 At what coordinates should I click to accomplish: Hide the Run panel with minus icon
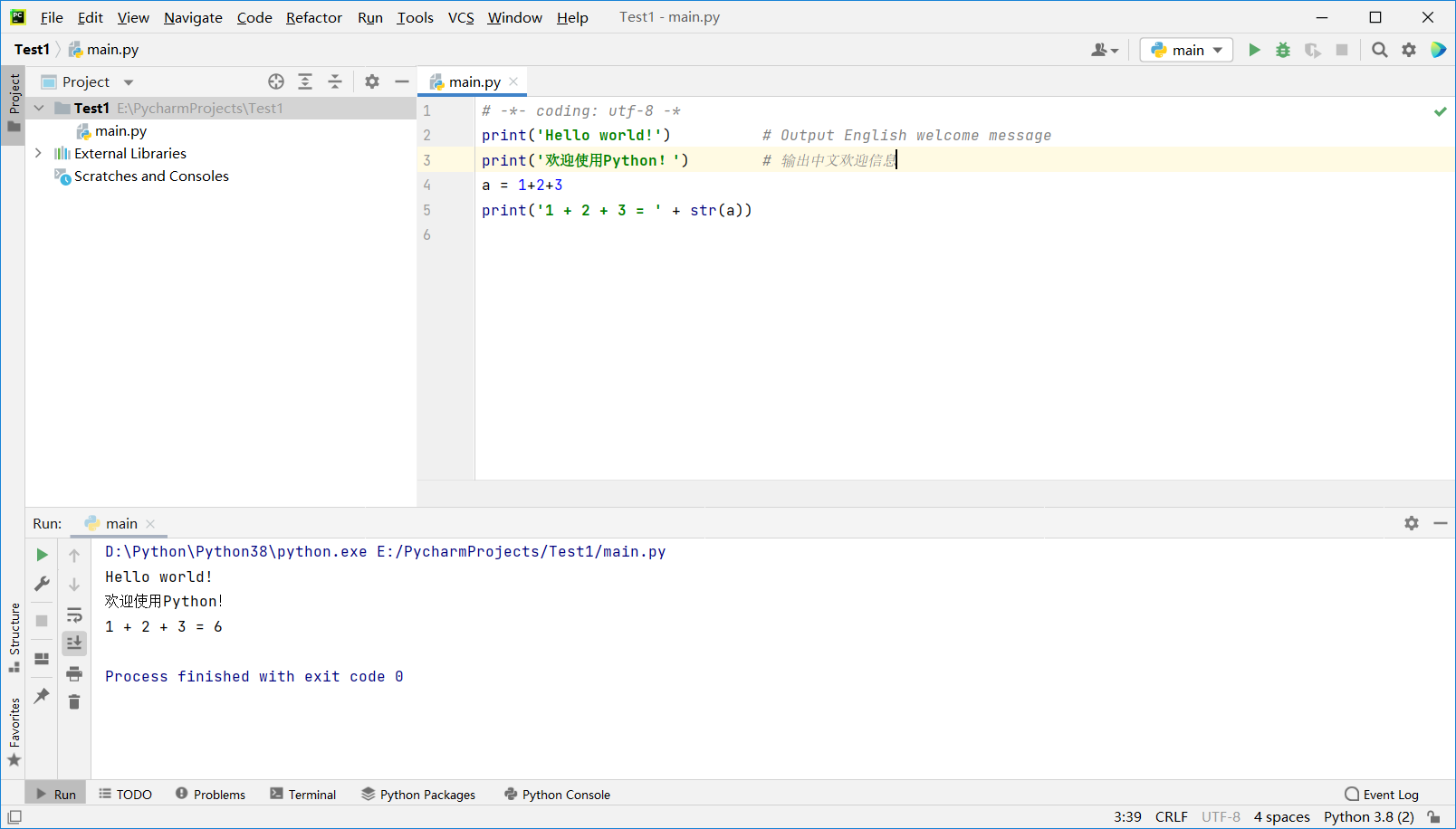[x=1441, y=523]
